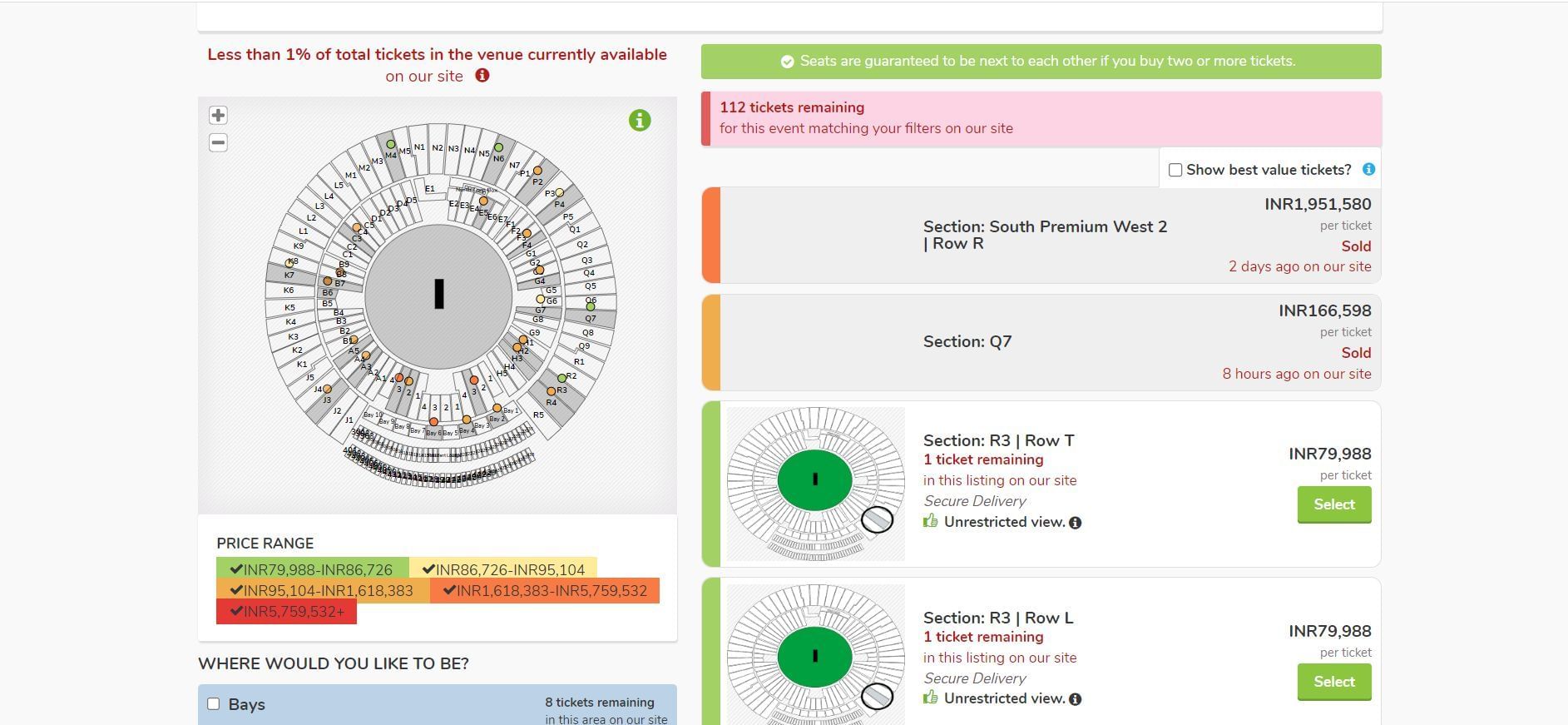The height and width of the screenshot is (725, 1568).
Task: Click green info icon on seating map
Action: click(x=640, y=121)
